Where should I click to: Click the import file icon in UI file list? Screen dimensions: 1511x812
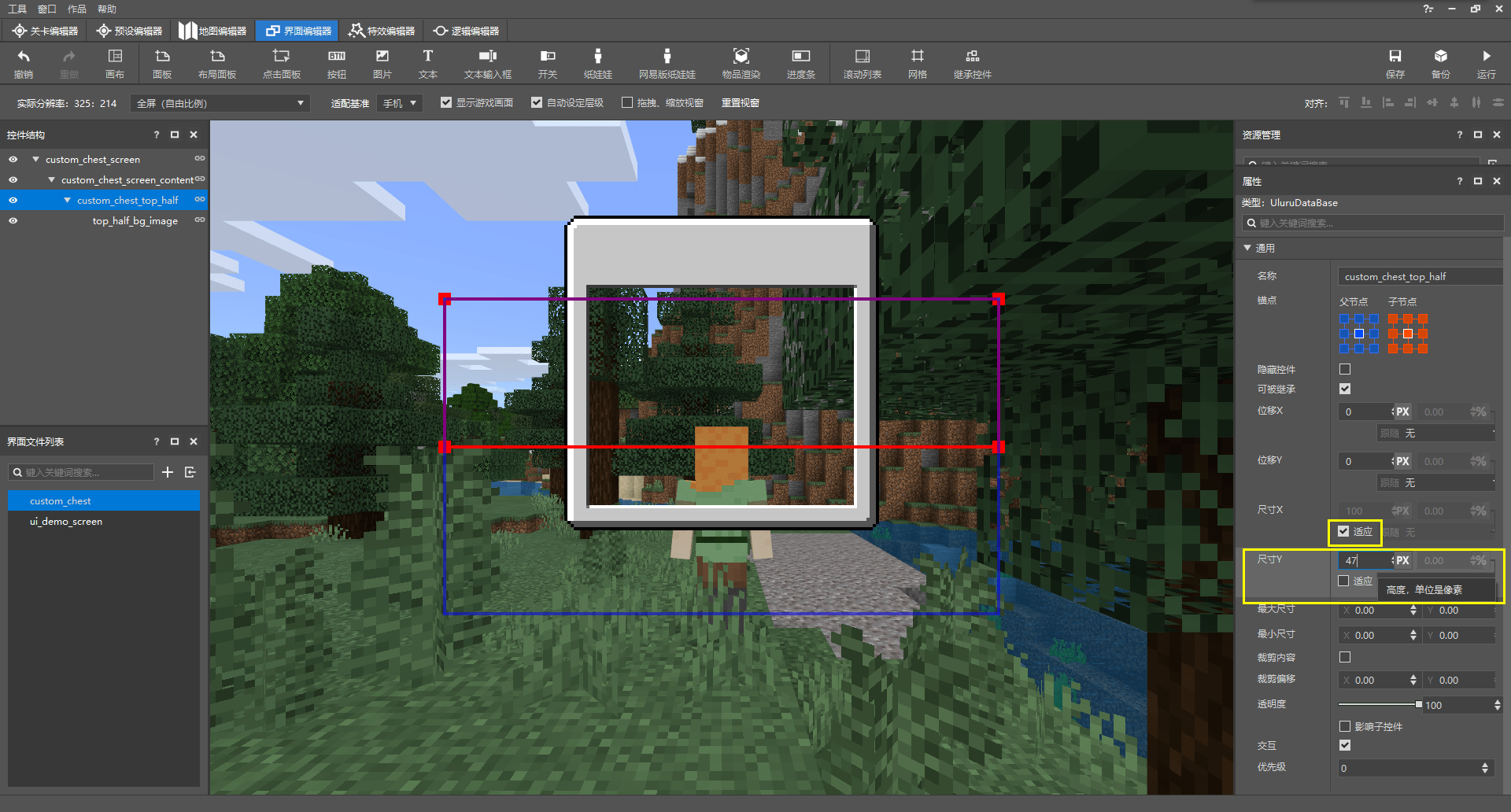pyautogui.click(x=190, y=472)
